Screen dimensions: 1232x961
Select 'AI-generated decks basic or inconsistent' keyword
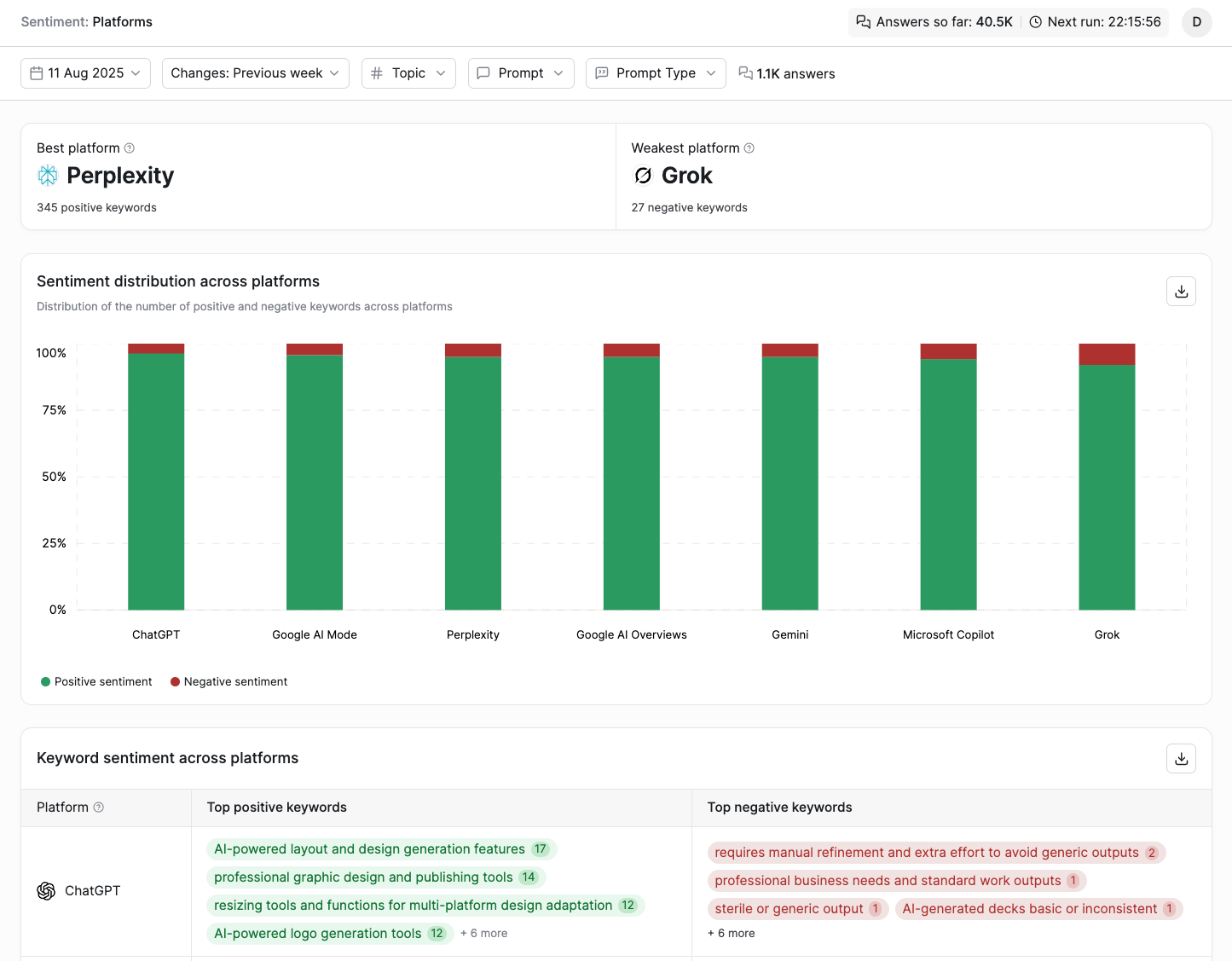(x=1039, y=909)
